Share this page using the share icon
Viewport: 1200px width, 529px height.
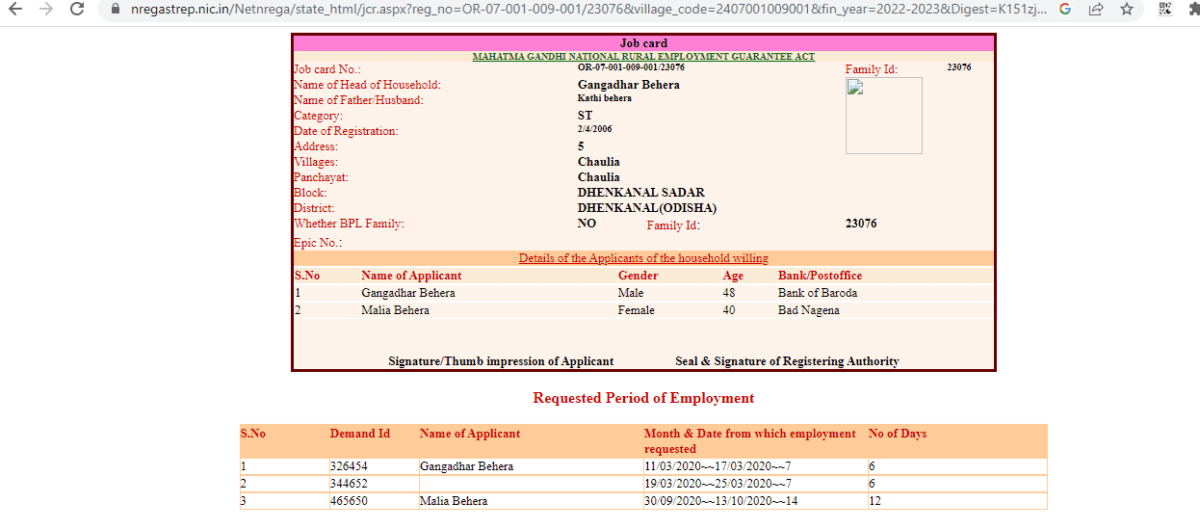coord(1096,9)
